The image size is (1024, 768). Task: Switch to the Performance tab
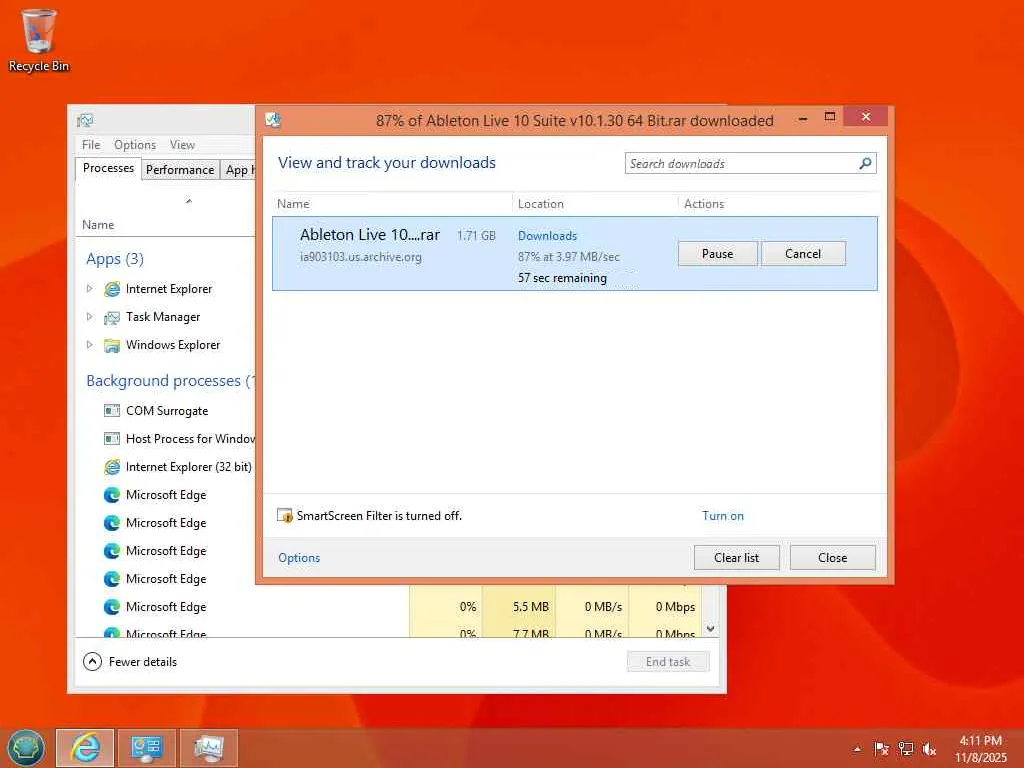coord(180,170)
